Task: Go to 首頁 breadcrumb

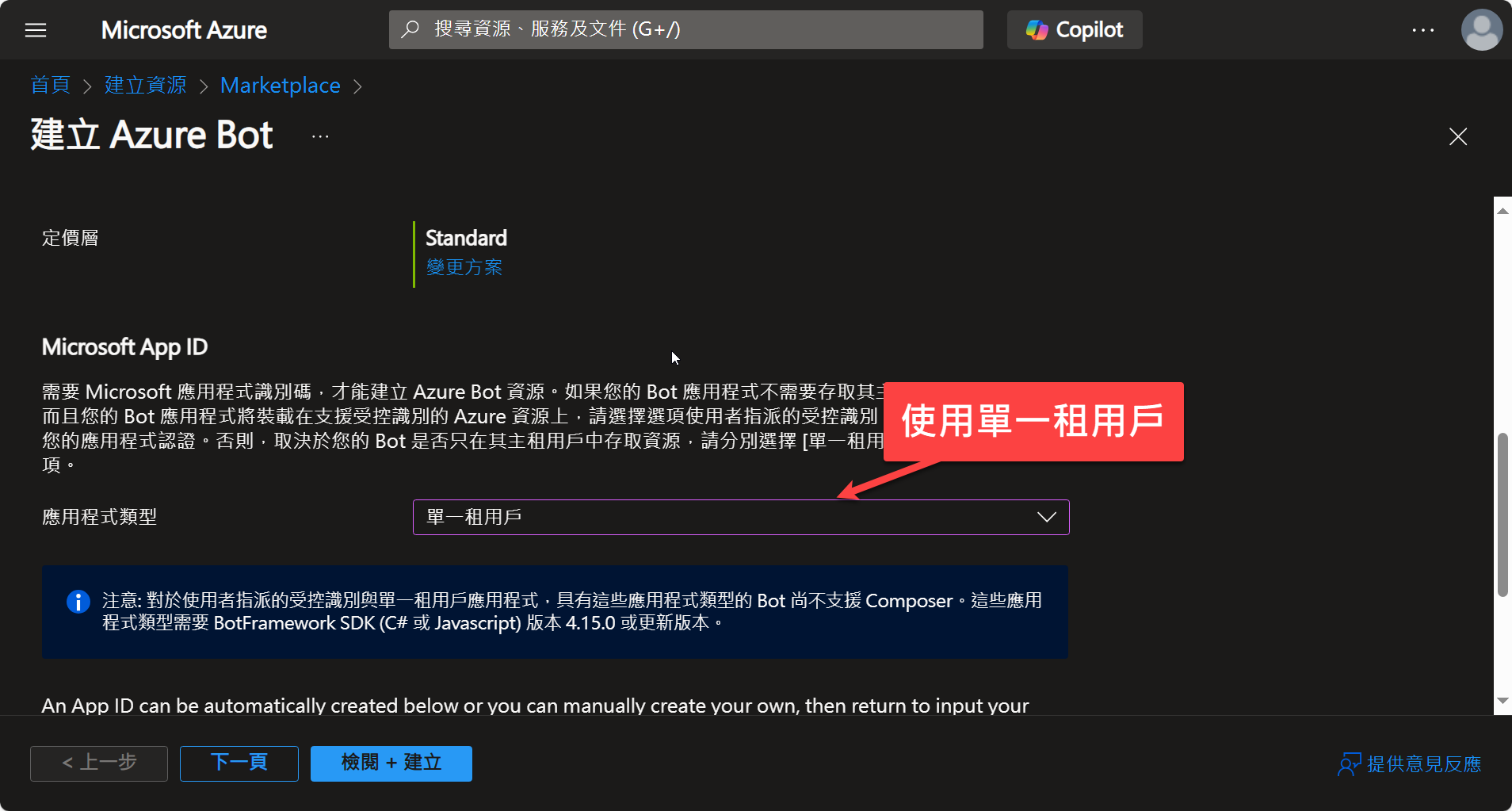Action: coord(50,85)
